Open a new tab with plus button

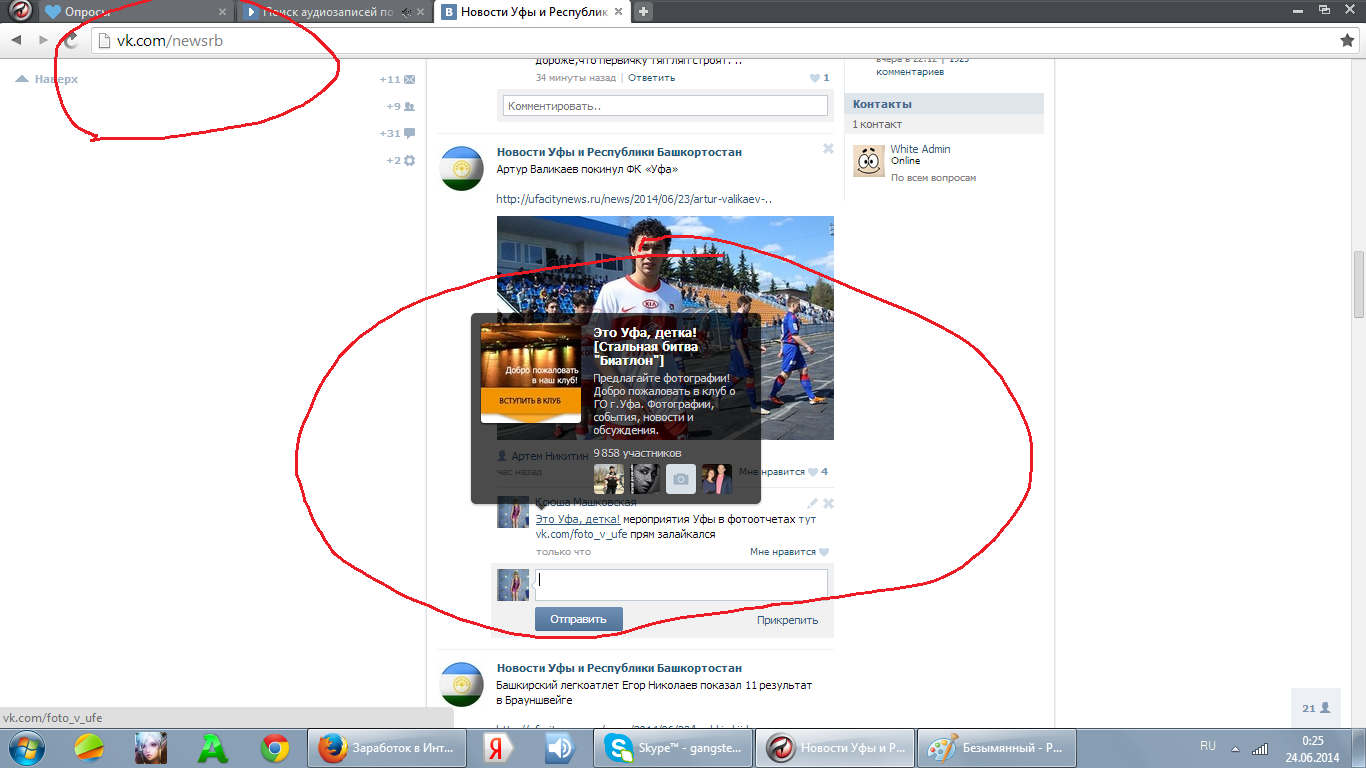click(643, 12)
